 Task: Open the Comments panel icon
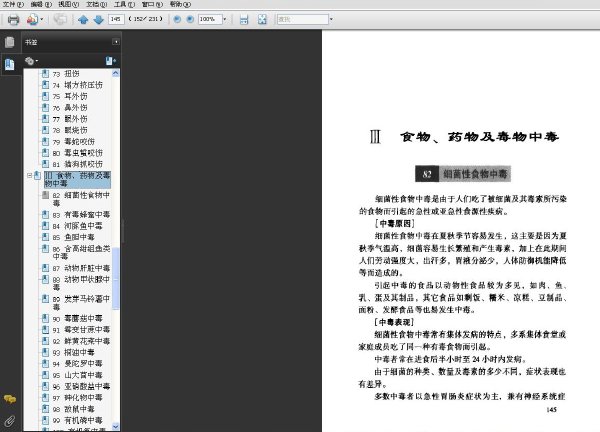10,399
